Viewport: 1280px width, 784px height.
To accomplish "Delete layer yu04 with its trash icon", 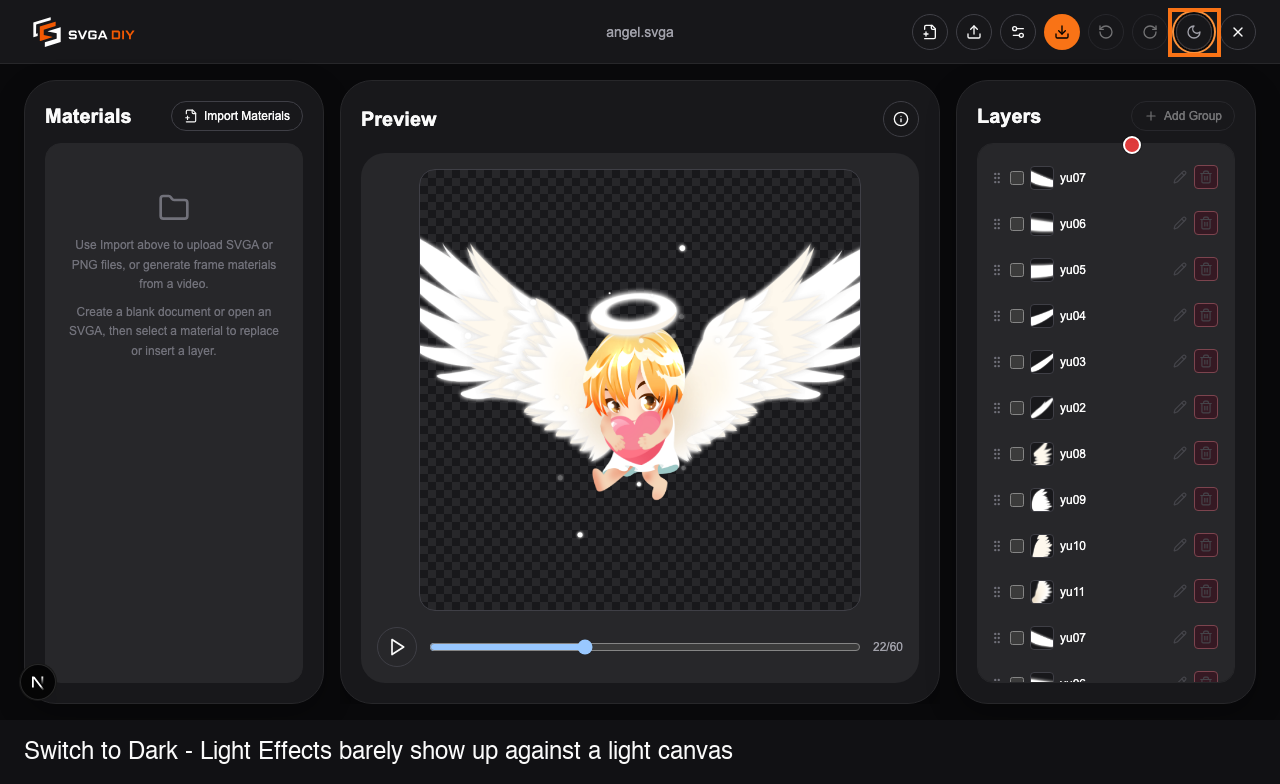I will 1206,315.
